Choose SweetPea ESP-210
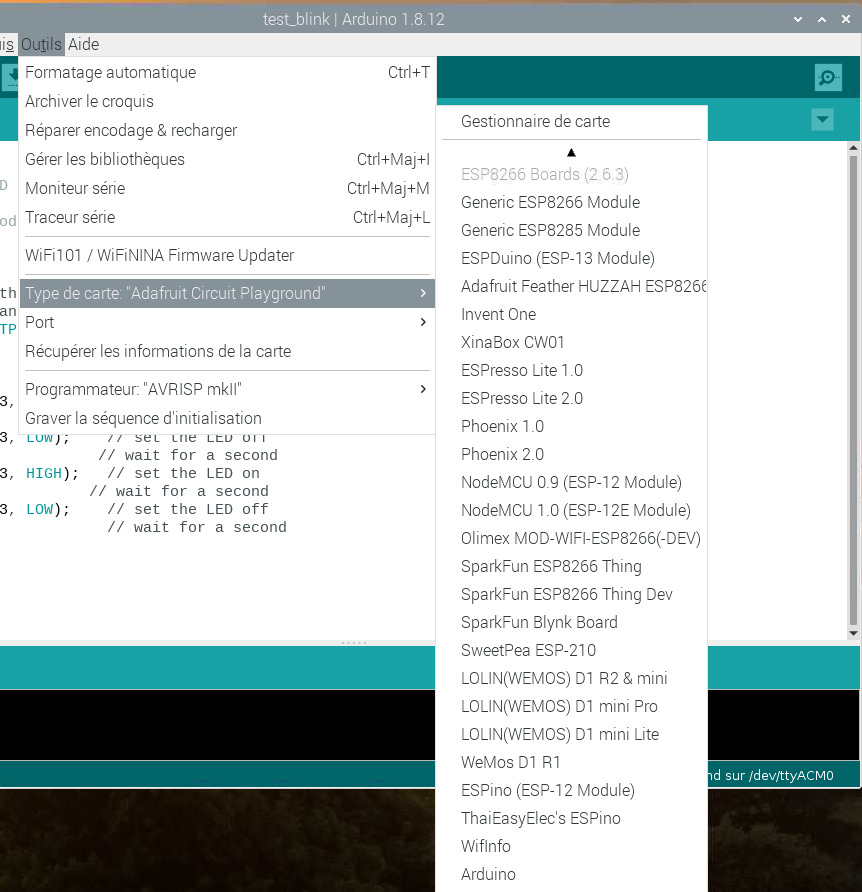This screenshot has width=862, height=892. point(571,650)
